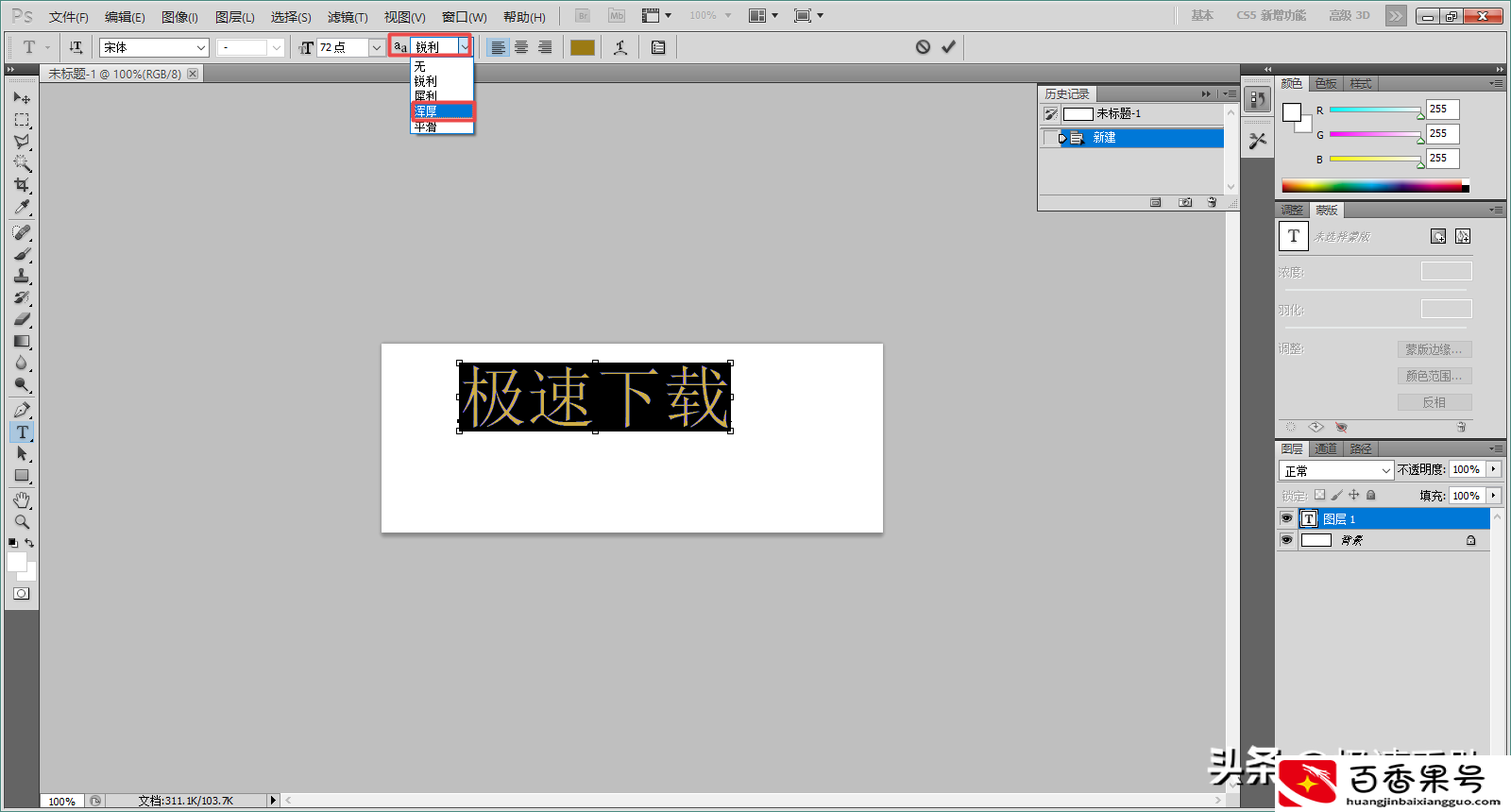Select the Clone Stamp tool
Screen dimensions: 1511x812
click(x=22, y=276)
